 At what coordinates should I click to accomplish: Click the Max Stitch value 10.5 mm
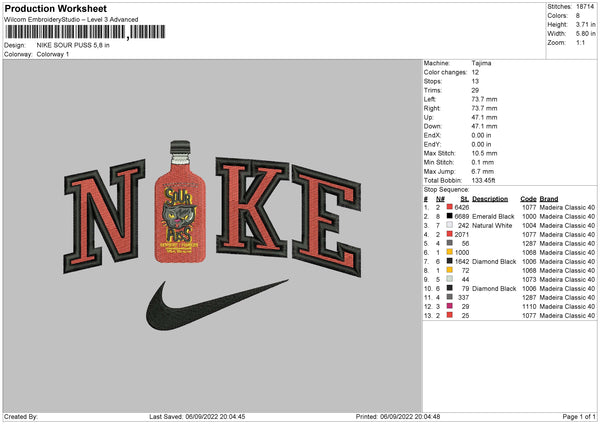tap(484, 153)
